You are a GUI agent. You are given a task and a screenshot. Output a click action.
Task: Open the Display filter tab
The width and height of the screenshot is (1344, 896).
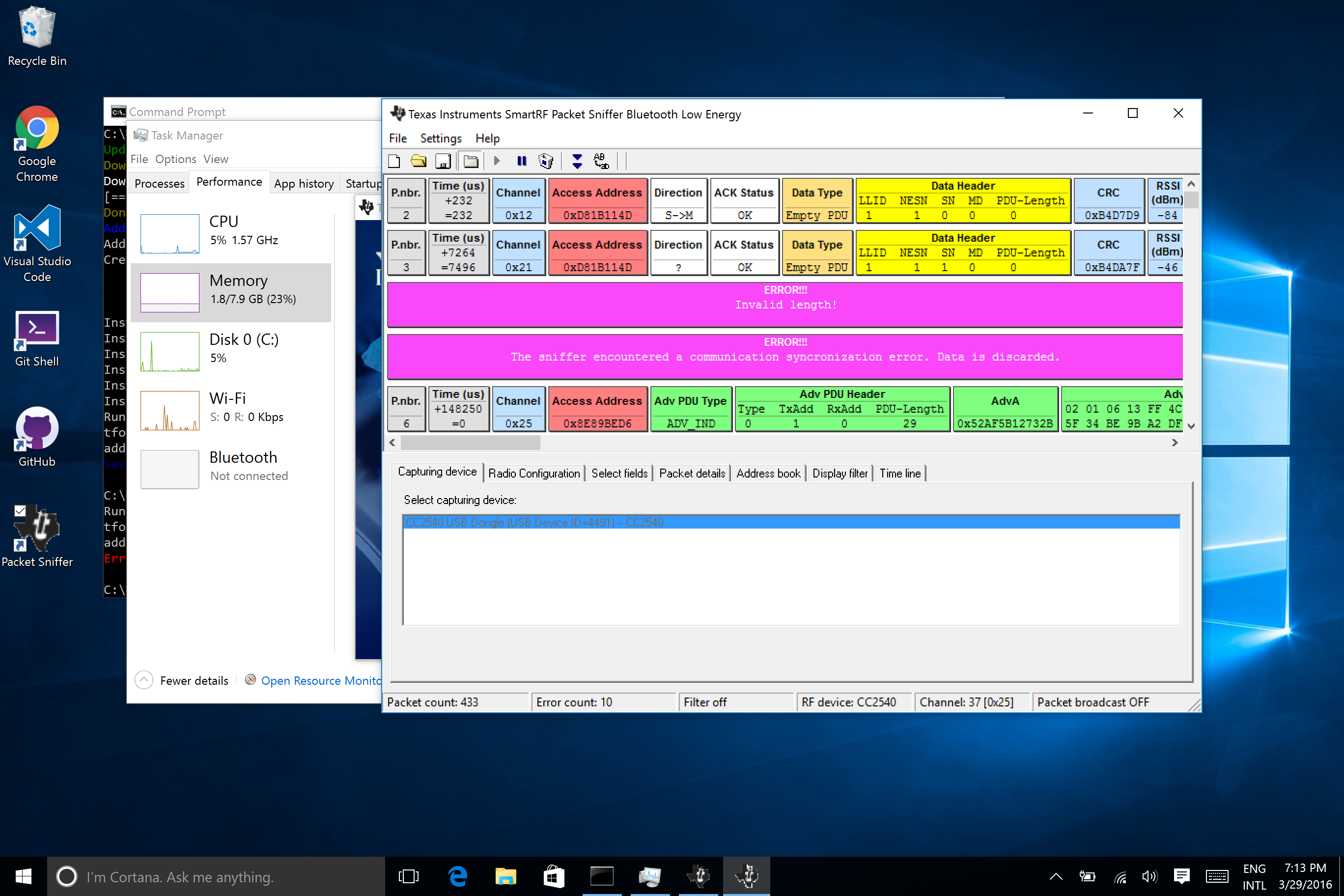coord(840,473)
